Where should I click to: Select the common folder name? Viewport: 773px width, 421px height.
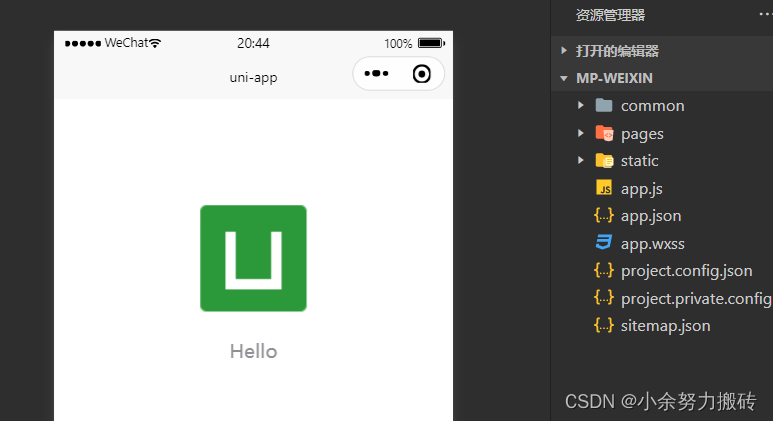[x=653, y=106]
